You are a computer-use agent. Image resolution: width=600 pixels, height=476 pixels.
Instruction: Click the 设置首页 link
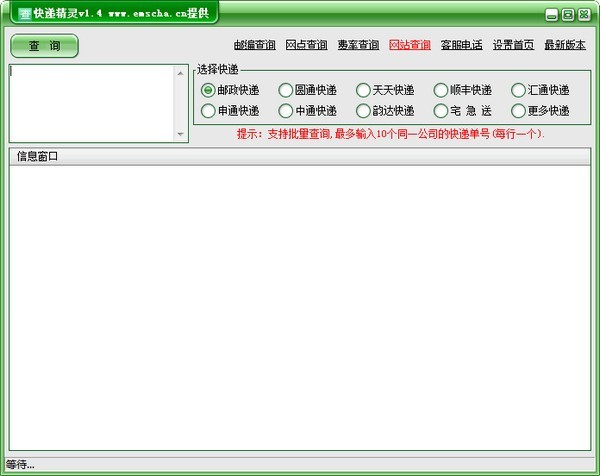point(514,45)
